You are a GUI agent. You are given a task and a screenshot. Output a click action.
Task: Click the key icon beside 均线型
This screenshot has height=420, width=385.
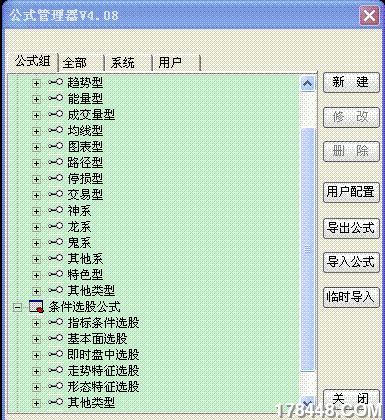[x=55, y=130]
